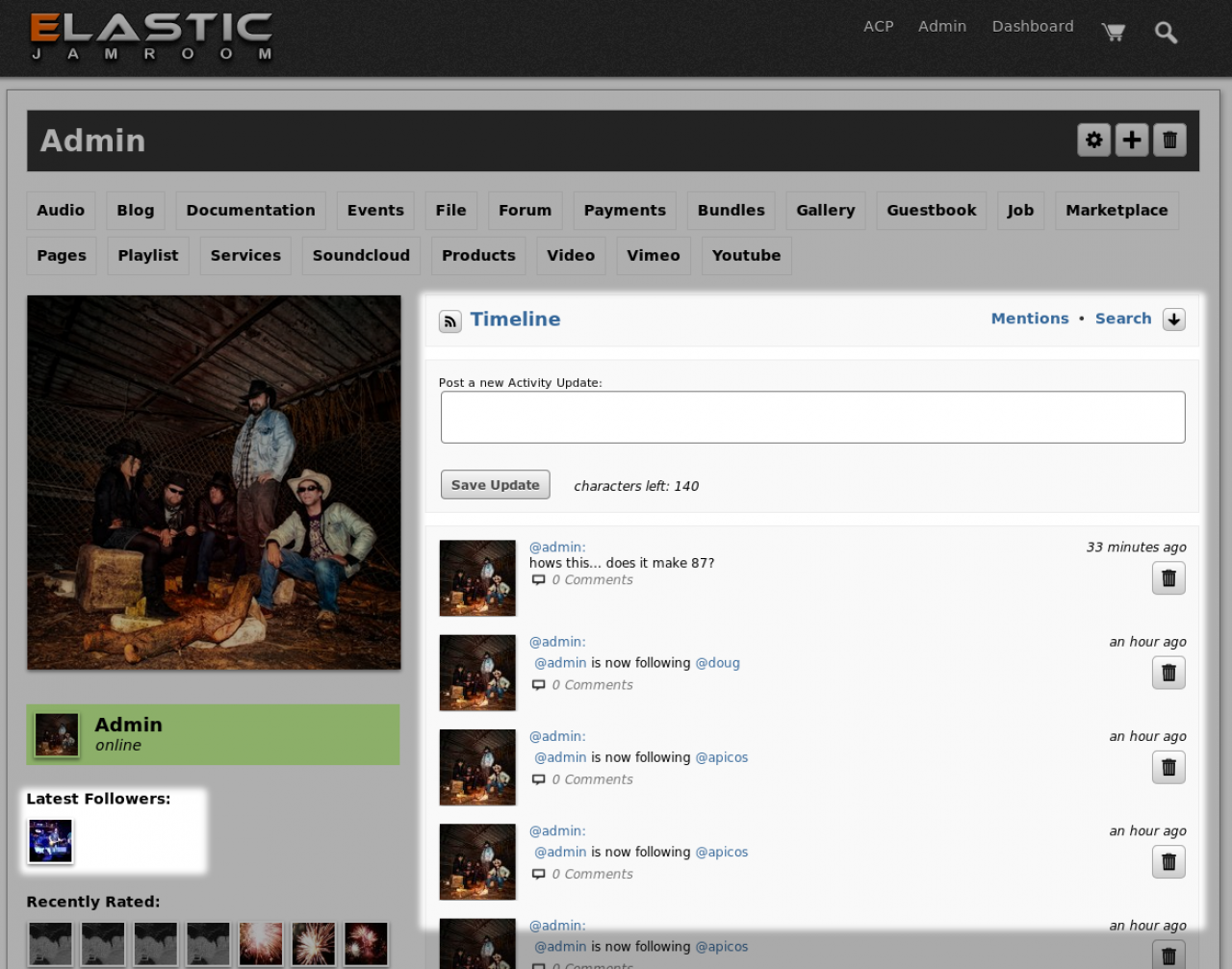The image size is (1232, 969).
Task: Visit the Marketplace tab
Action: [1116, 211]
